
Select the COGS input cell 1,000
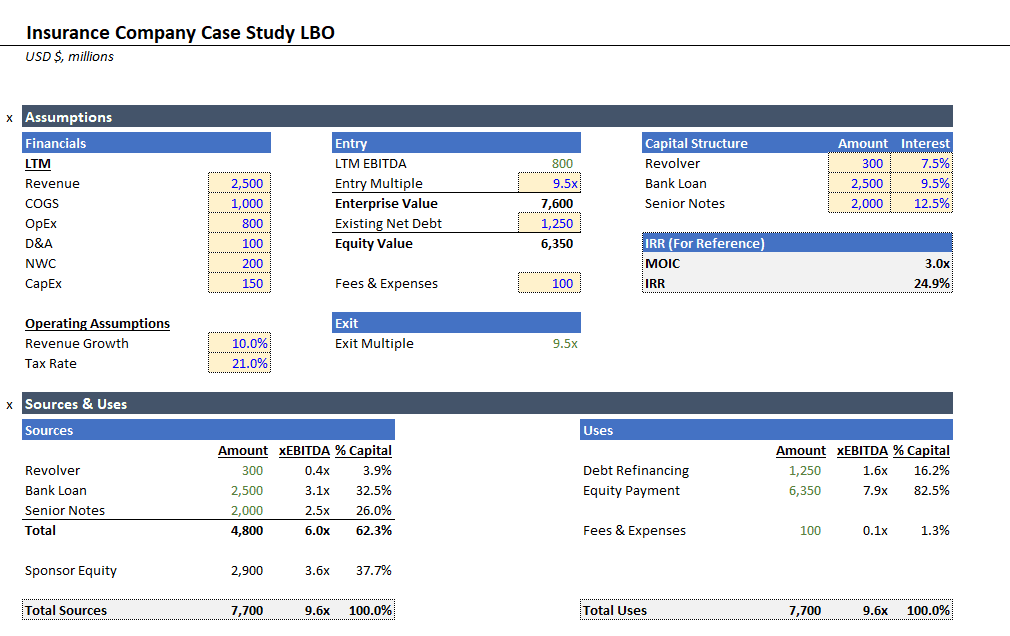tap(240, 204)
